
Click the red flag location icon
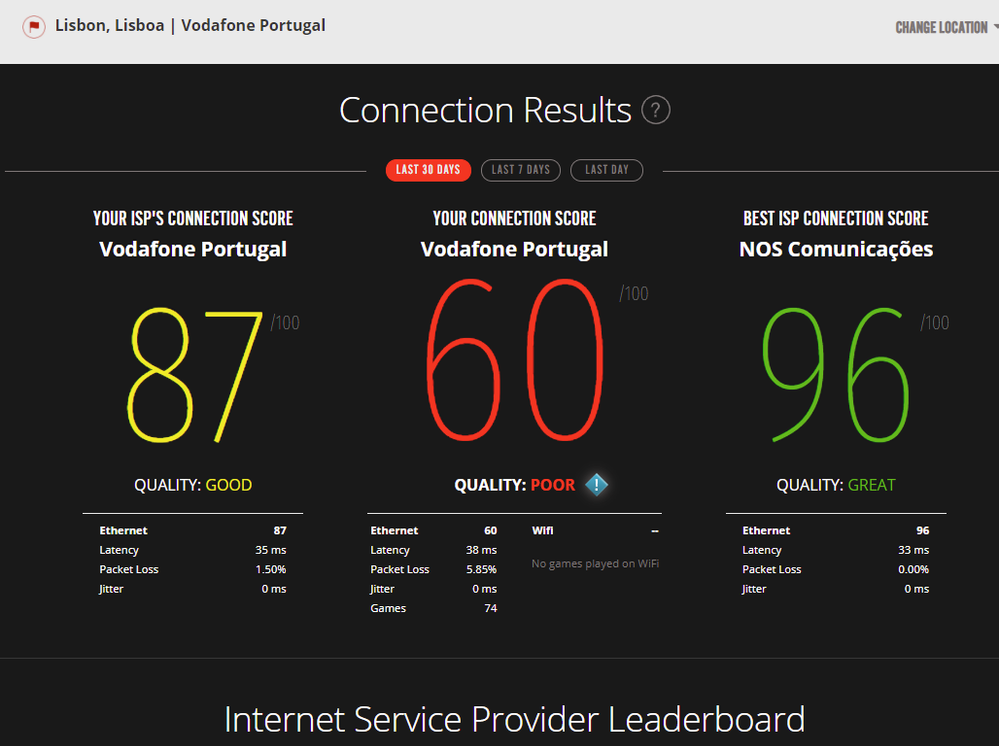pos(34,27)
